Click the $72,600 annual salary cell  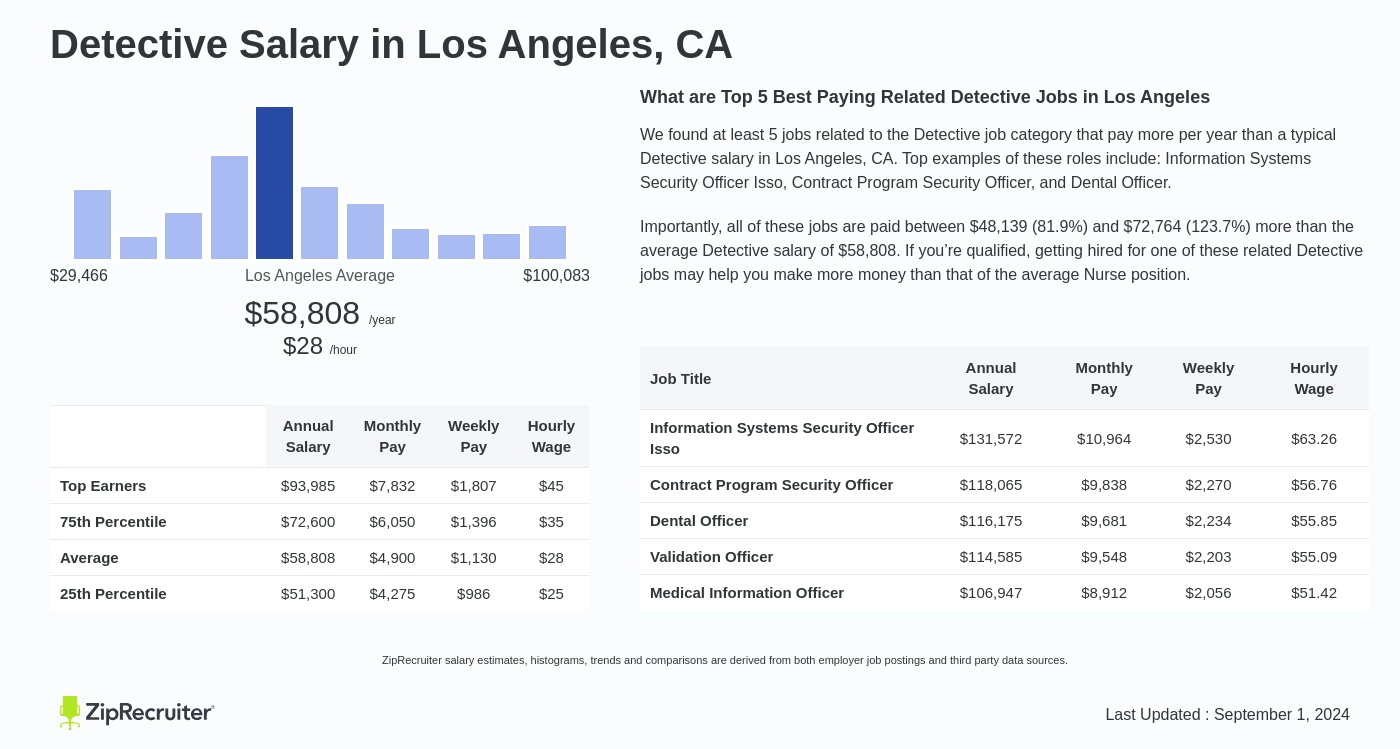click(x=308, y=522)
